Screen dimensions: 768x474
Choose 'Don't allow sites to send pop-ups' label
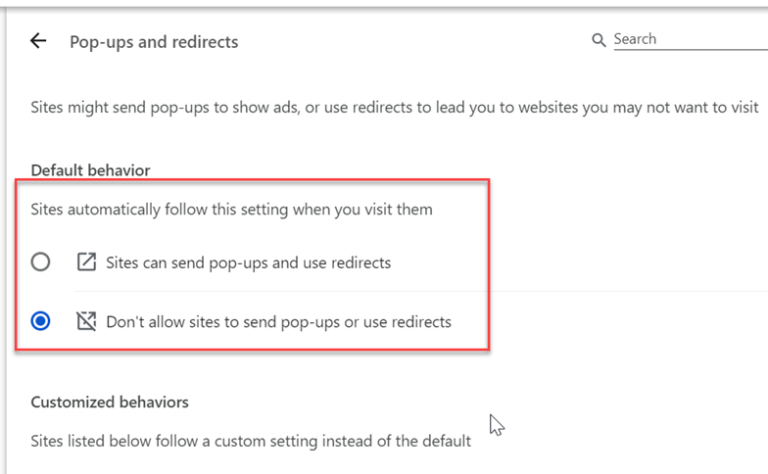(x=279, y=322)
